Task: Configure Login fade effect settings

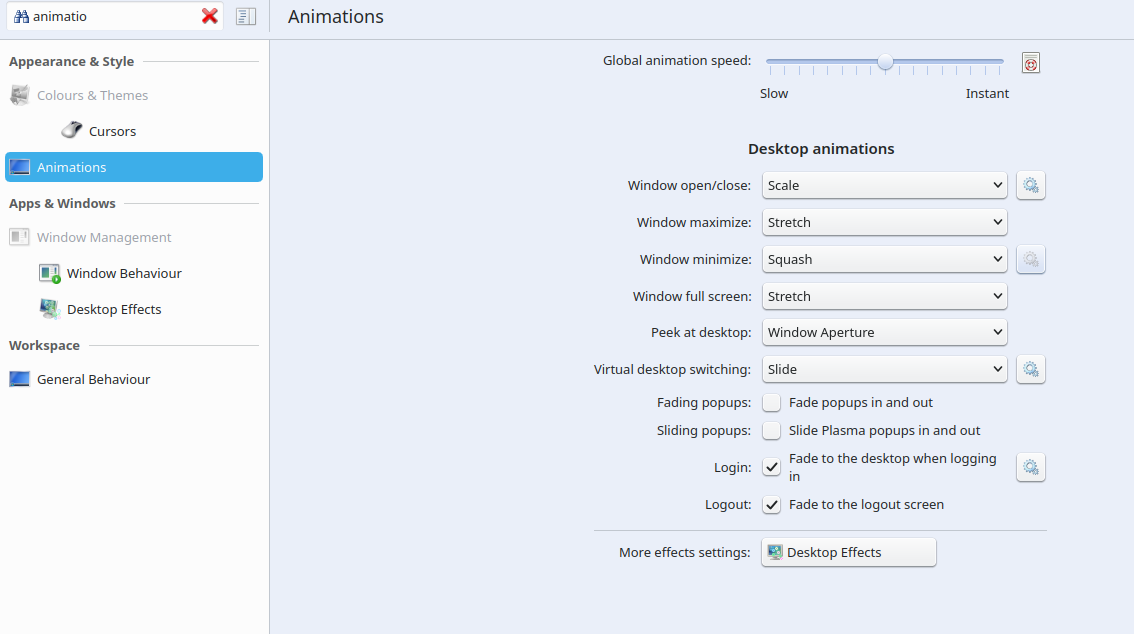Action: click(x=1031, y=467)
